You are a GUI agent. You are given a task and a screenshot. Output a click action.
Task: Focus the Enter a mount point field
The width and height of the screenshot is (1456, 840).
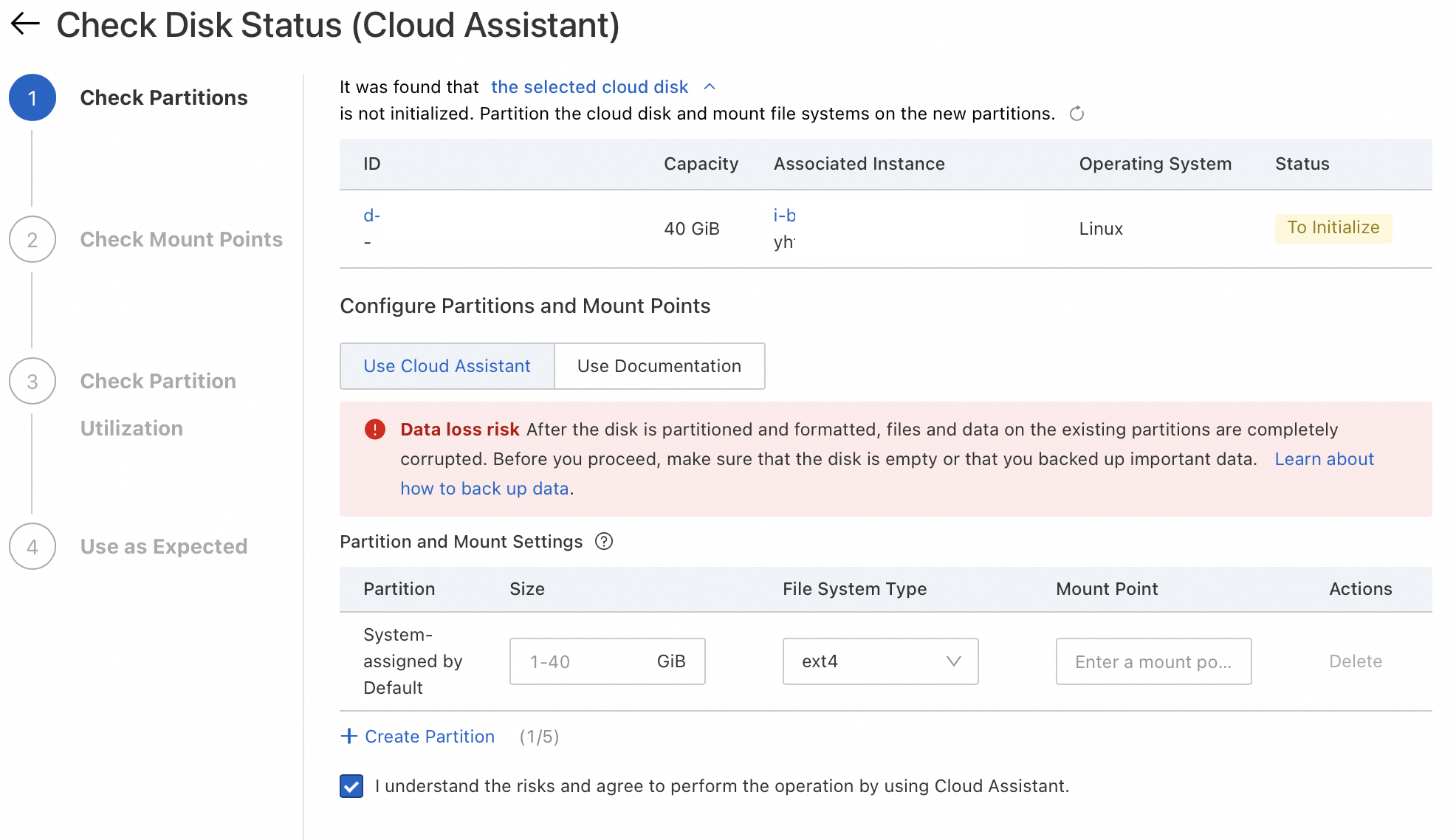[1153, 661]
